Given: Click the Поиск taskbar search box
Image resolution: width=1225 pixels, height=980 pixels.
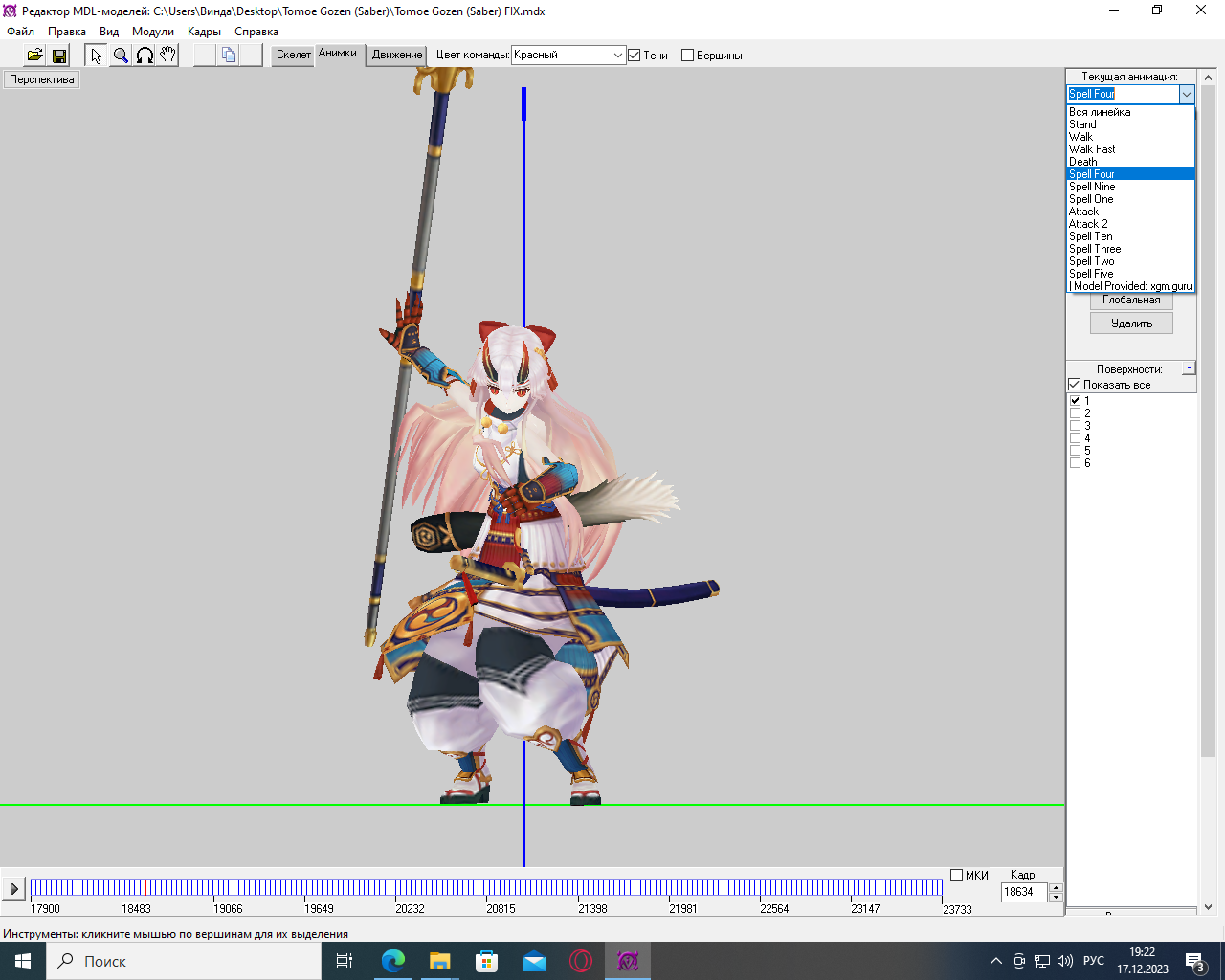Looking at the screenshot, I should pyautogui.click(x=184, y=961).
